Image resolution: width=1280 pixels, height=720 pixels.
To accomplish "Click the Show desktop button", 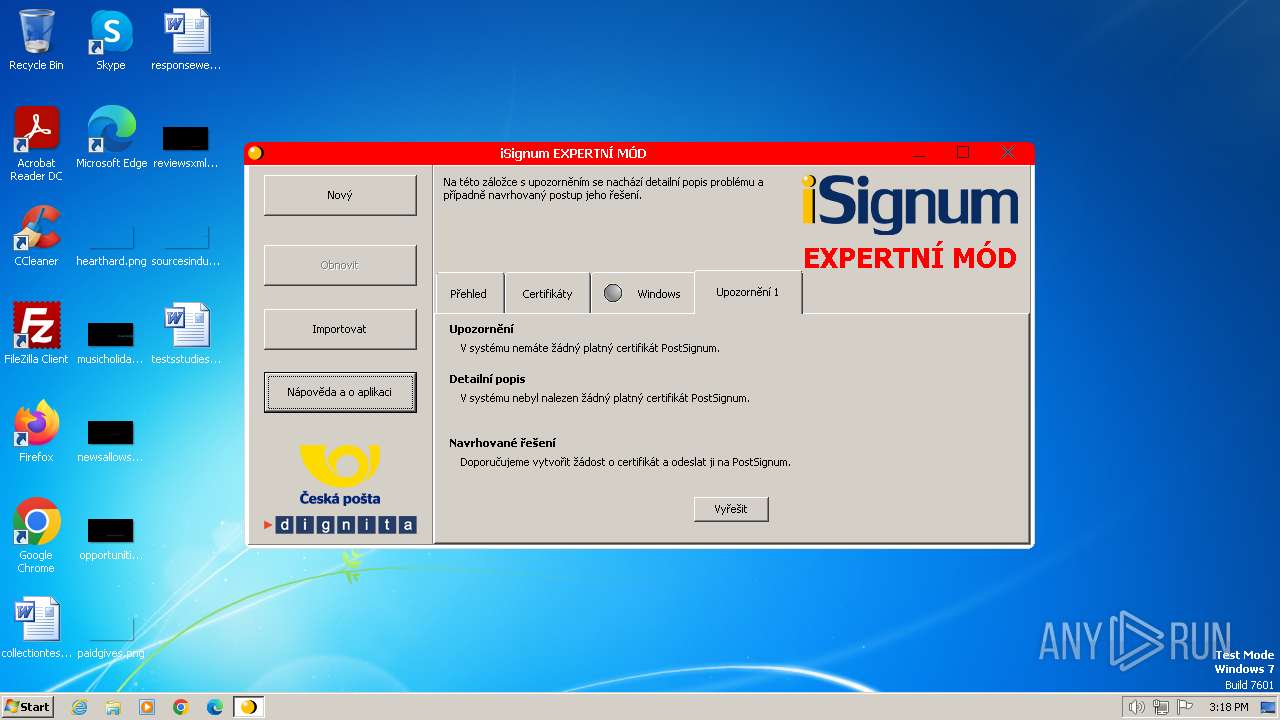I will tap(1268, 707).
